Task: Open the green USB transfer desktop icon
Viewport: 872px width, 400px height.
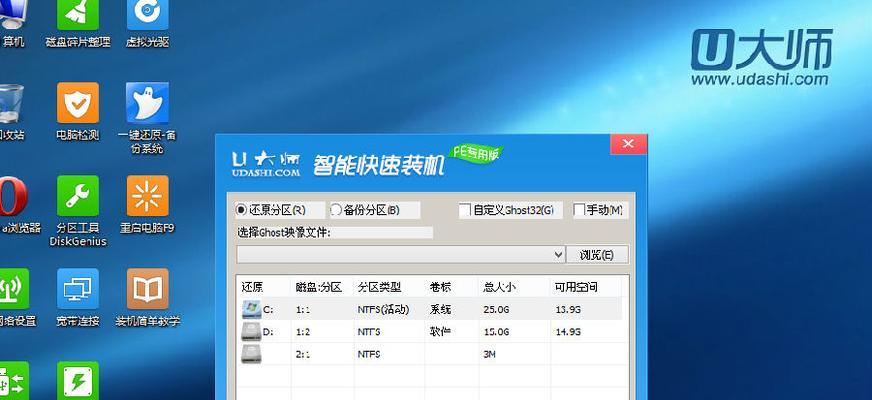Action: [x=14, y=381]
